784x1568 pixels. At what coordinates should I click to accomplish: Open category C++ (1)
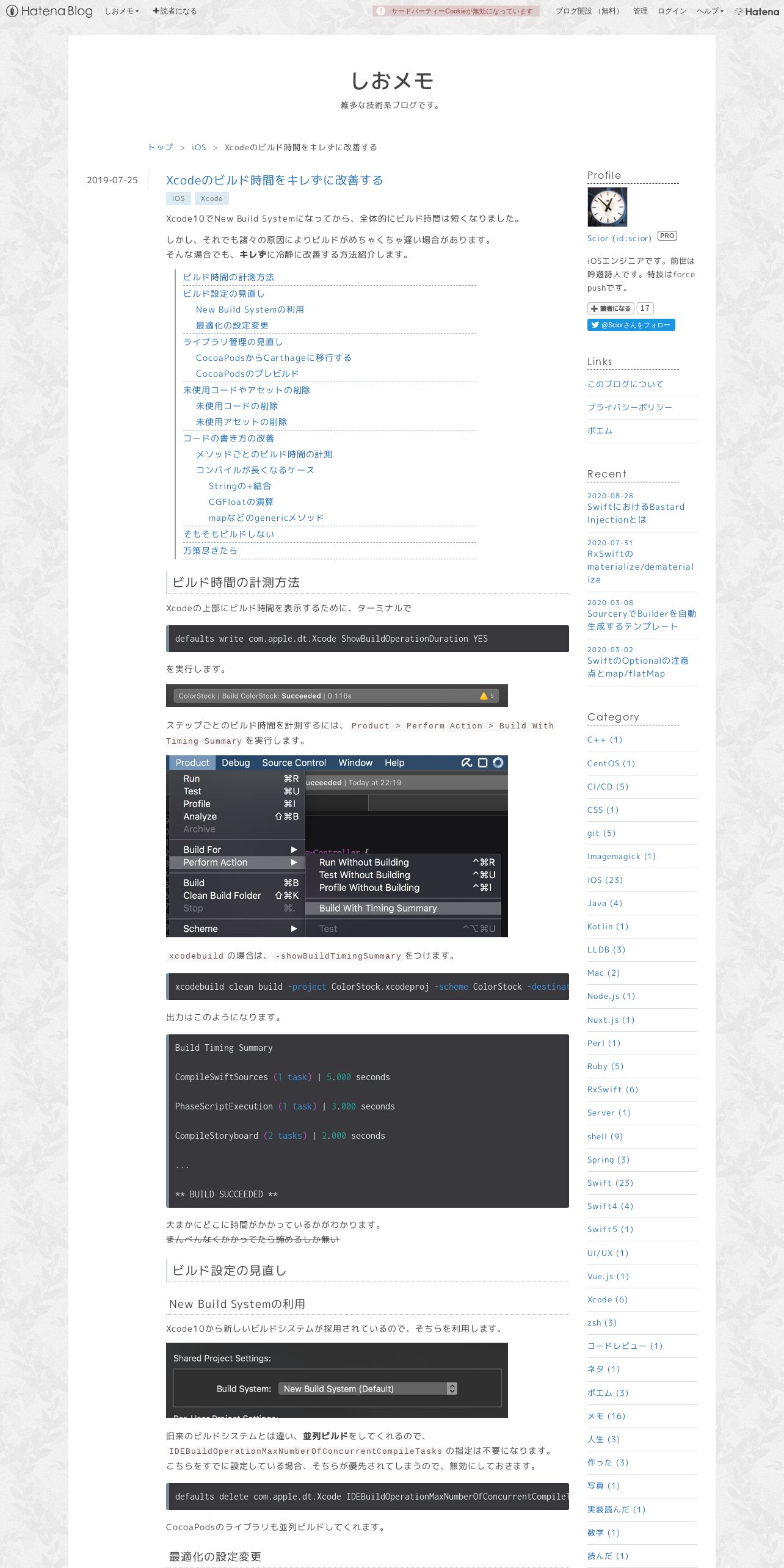pyautogui.click(x=604, y=739)
